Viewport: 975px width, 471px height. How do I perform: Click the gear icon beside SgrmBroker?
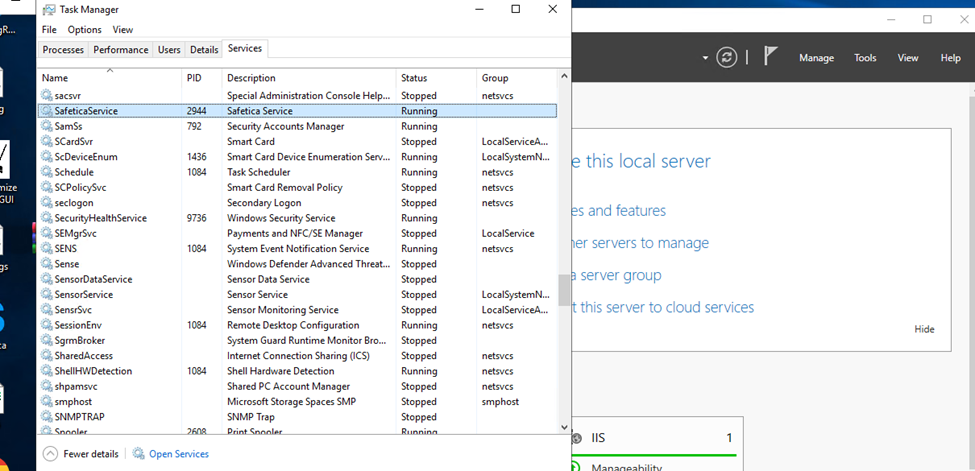47,340
